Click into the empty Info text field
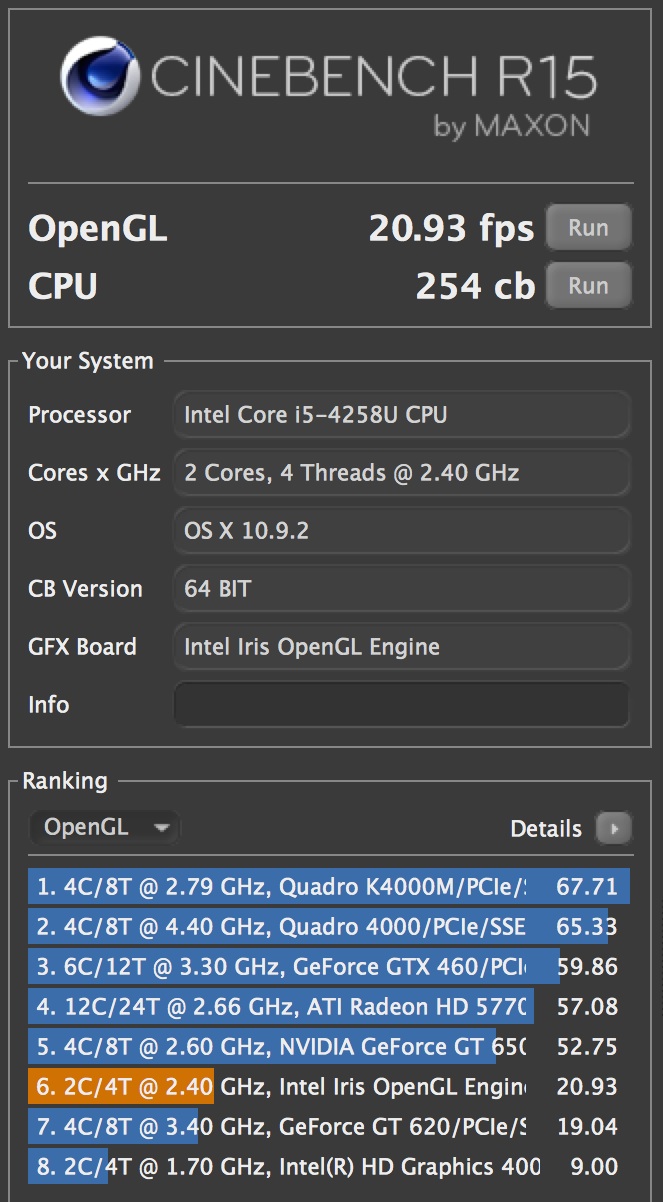This screenshot has width=663, height=1202. 401,705
